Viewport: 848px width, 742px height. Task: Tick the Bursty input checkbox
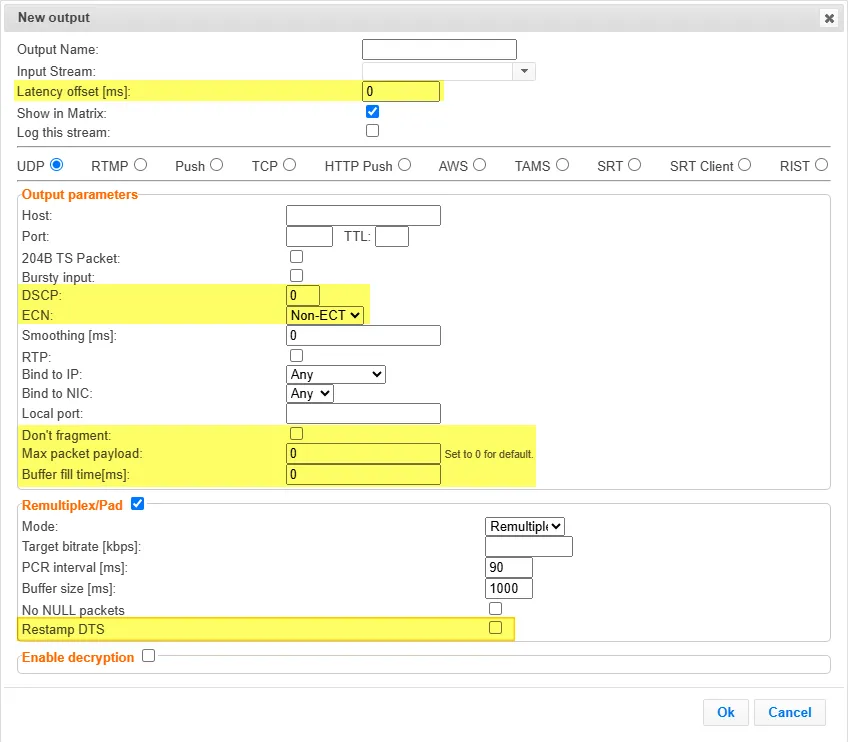pos(296,275)
